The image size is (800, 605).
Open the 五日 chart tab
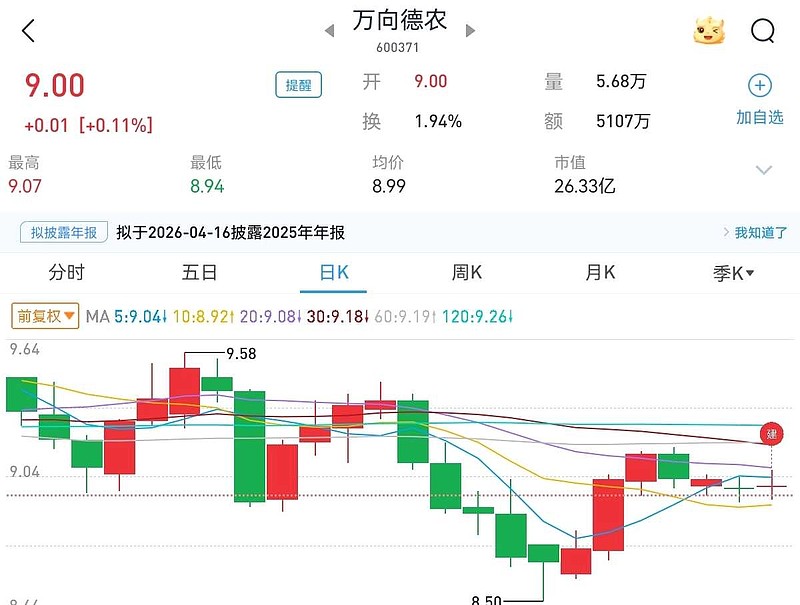point(200,273)
